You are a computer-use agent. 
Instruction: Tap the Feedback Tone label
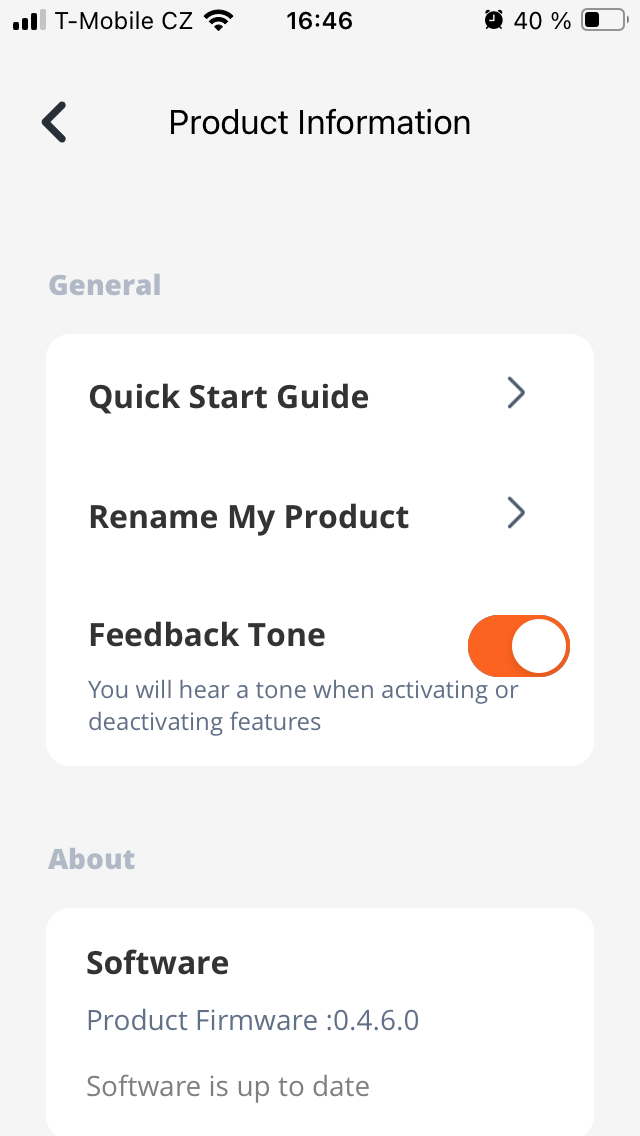207,635
